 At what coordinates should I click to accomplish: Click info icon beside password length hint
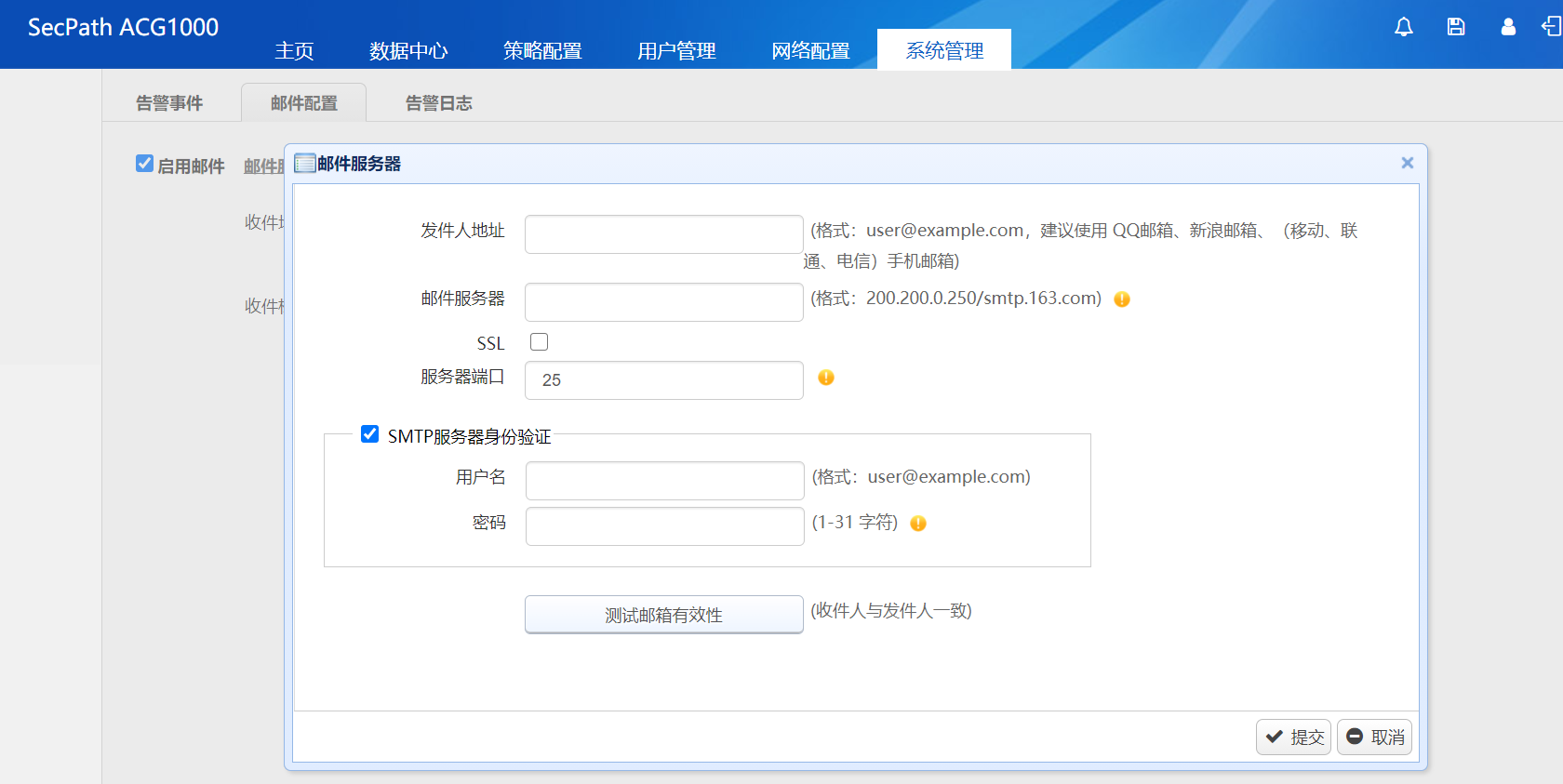(918, 524)
